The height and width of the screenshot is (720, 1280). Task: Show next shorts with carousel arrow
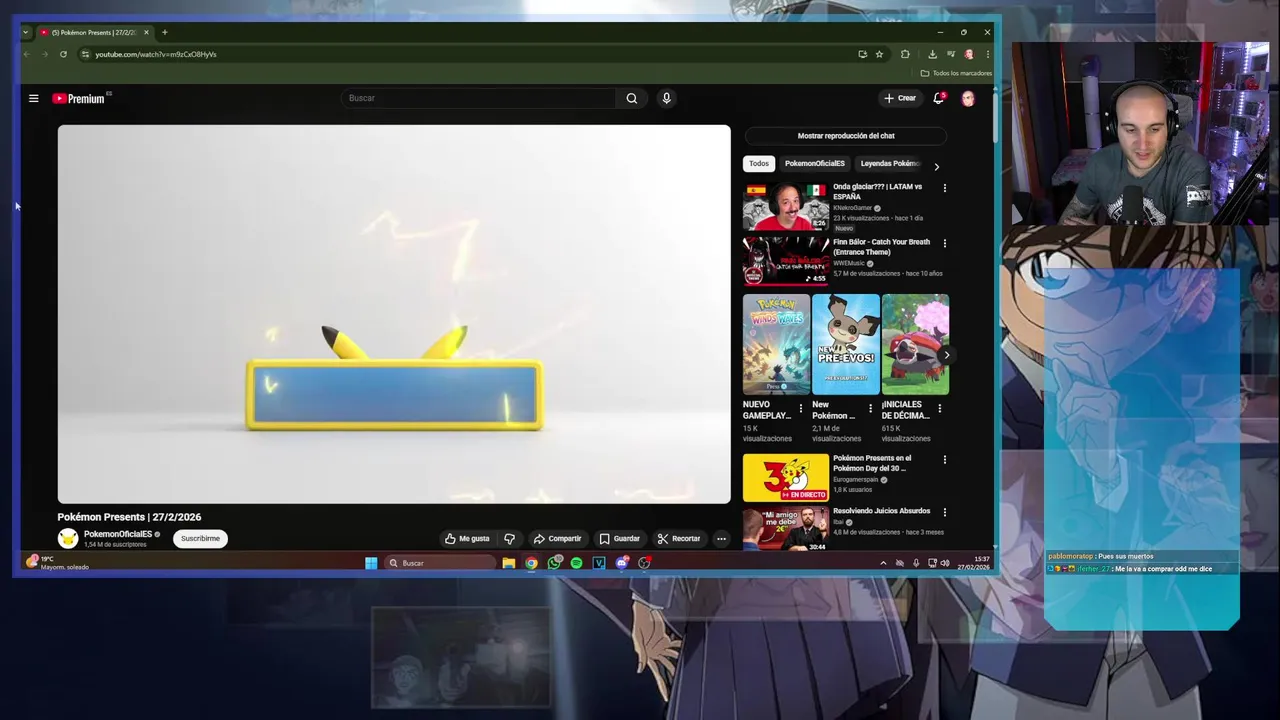946,355
